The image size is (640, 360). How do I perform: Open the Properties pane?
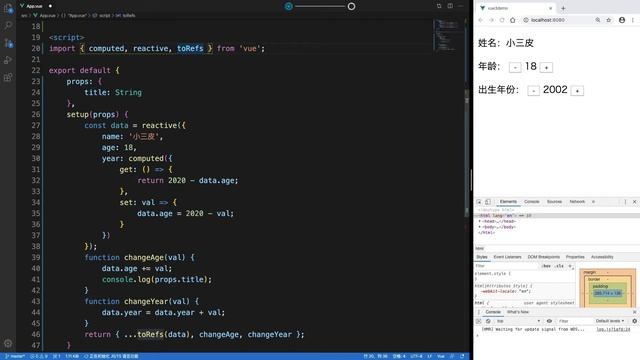coord(575,257)
